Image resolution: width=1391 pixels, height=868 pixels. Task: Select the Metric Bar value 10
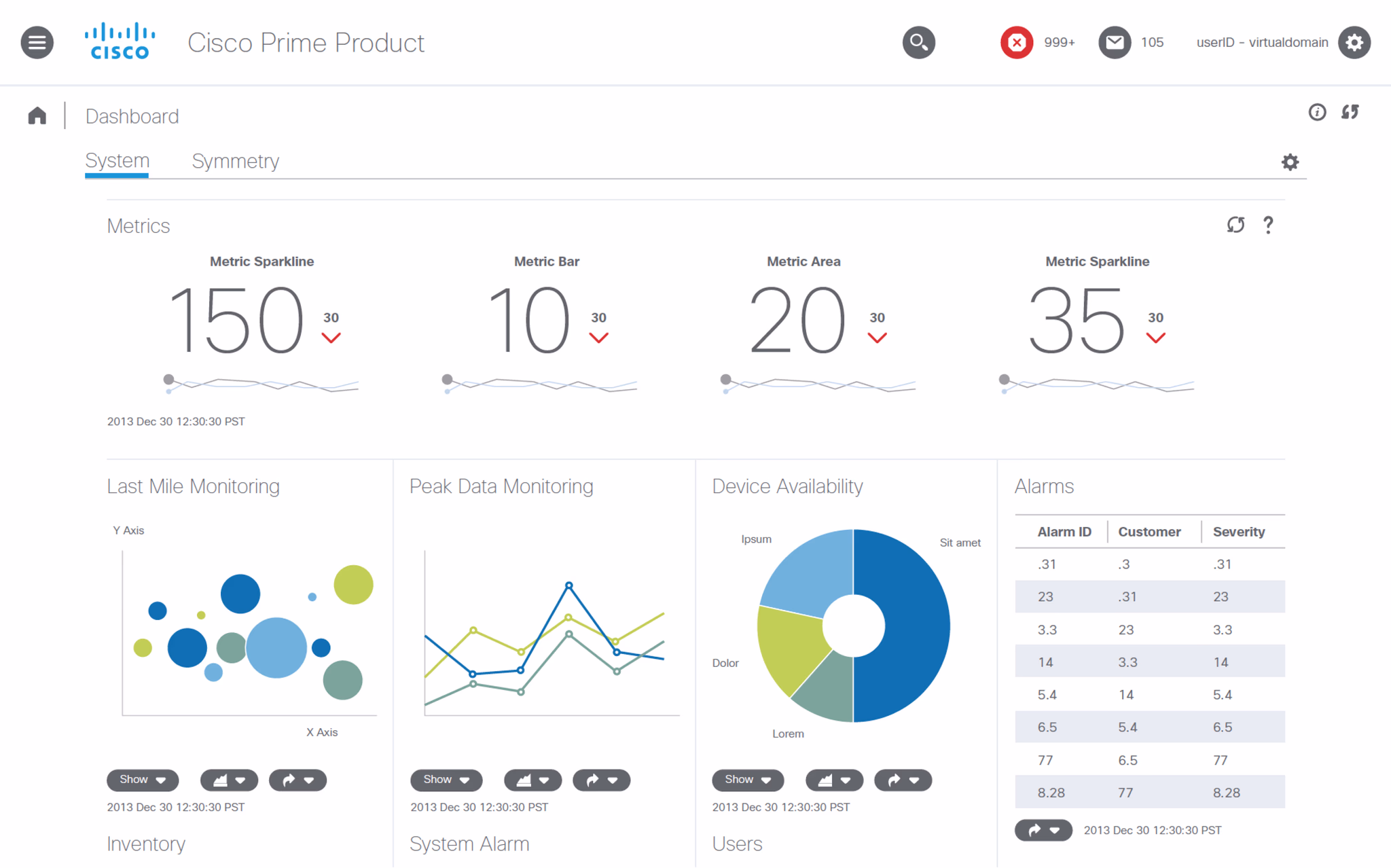coord(529,319)
